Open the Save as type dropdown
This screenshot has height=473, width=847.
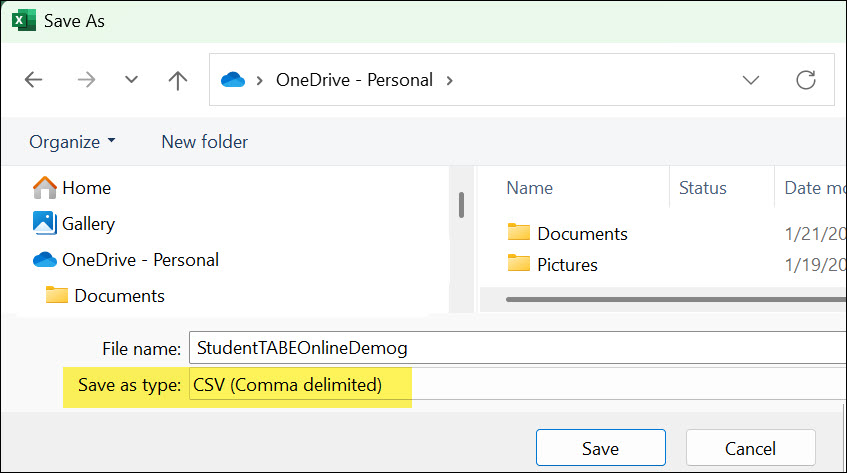515,384
